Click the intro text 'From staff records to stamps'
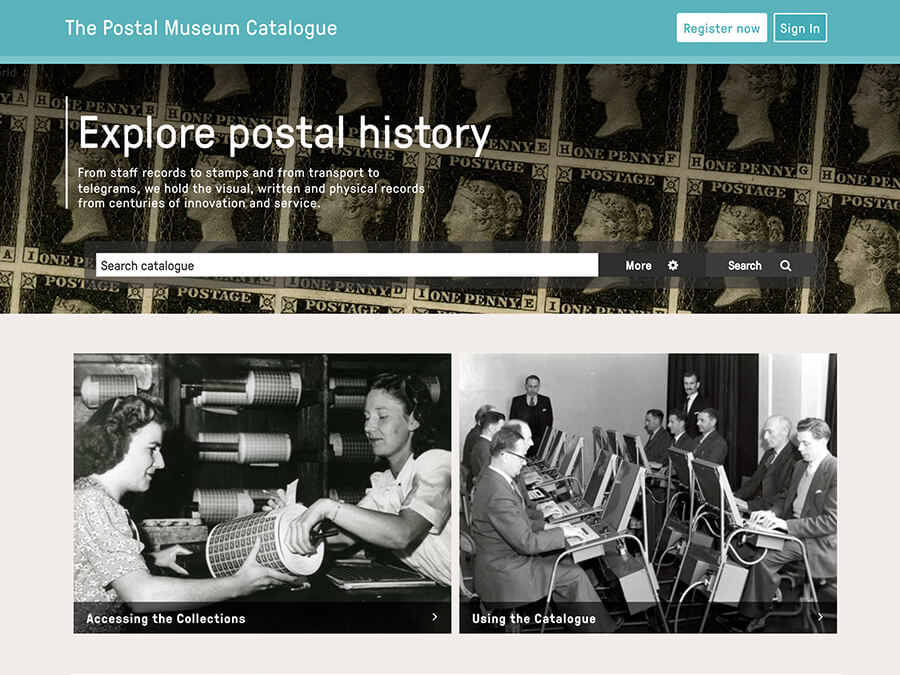 click(x=251, y=188)
